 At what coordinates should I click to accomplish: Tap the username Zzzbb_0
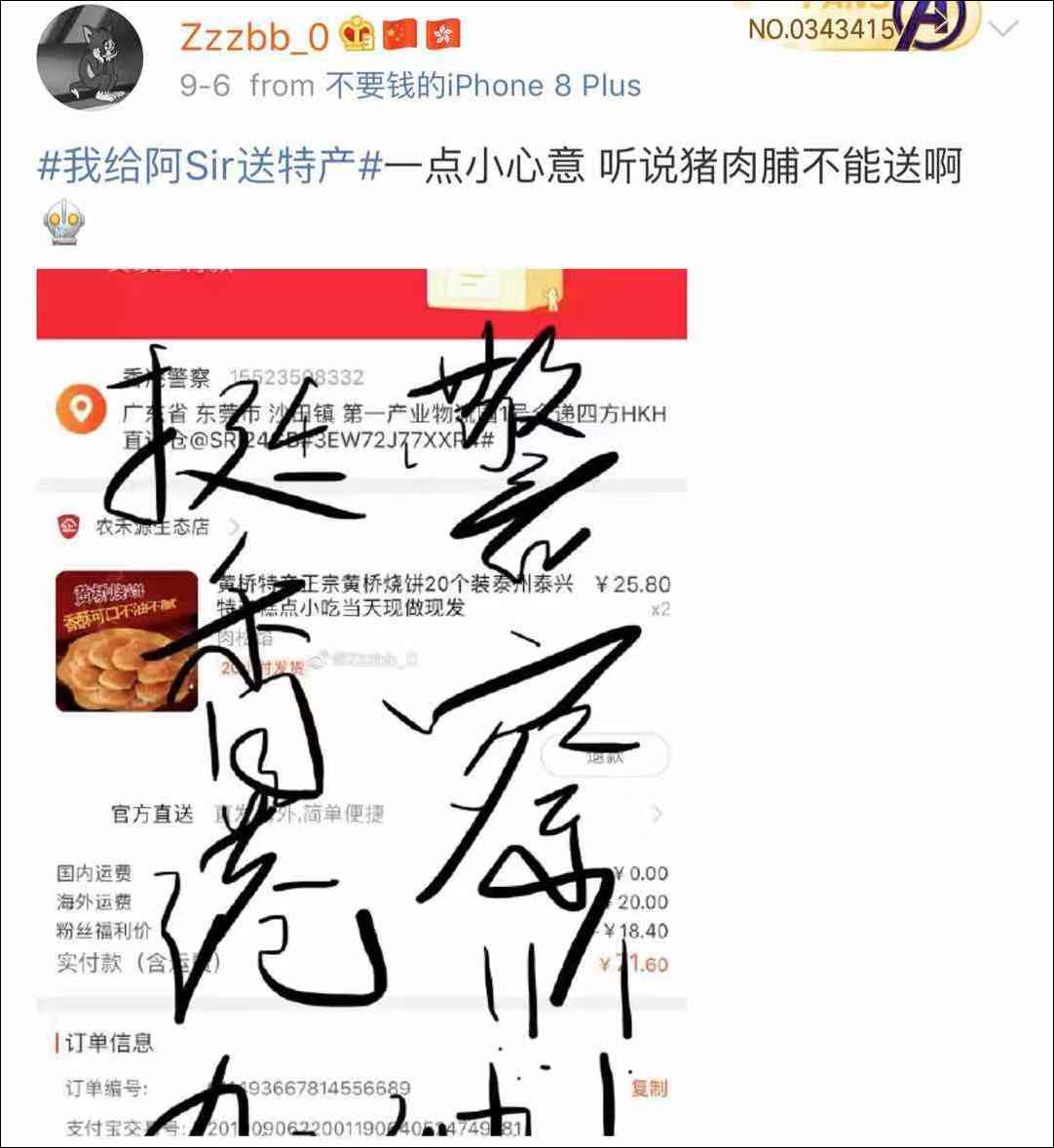tap(254, 37)
